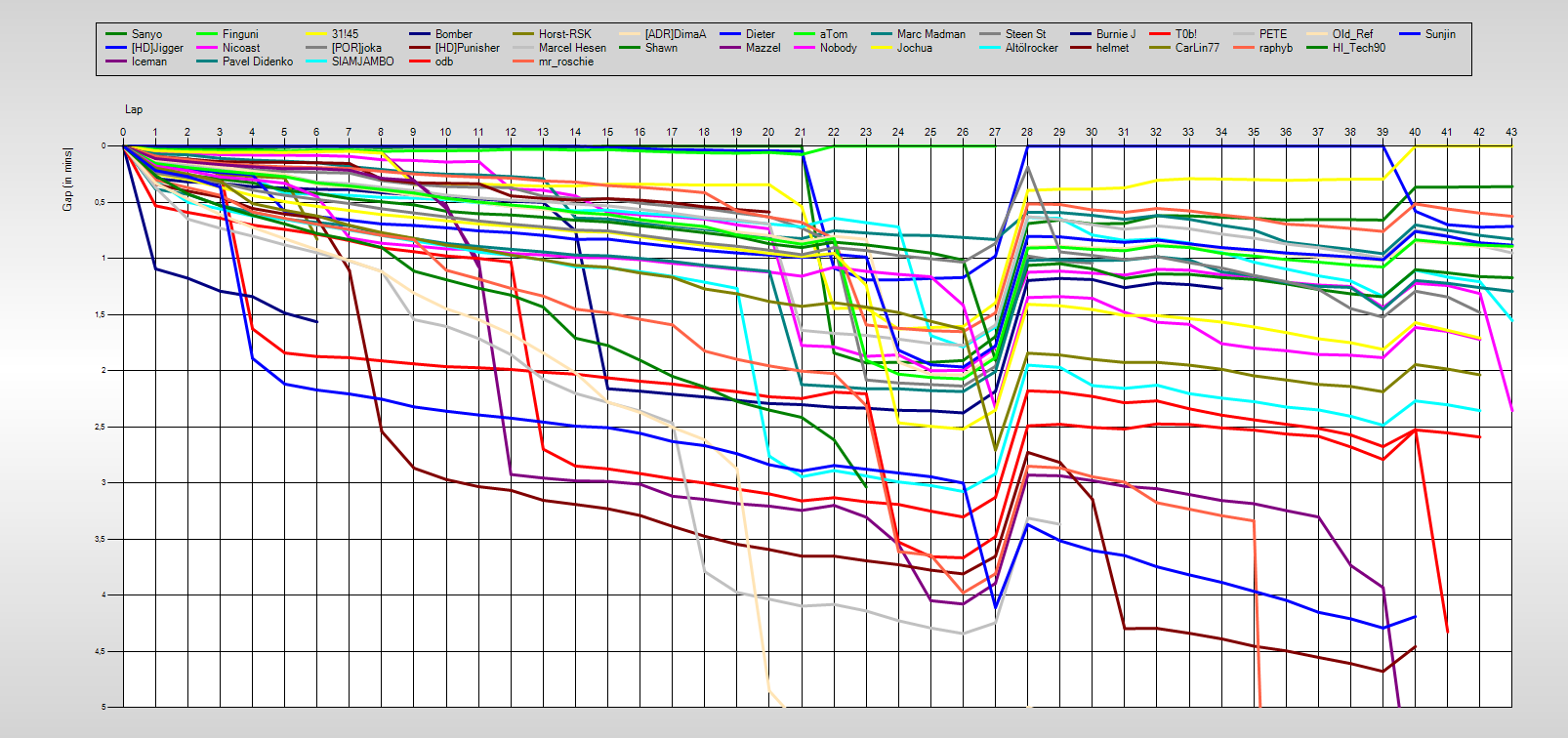The height and width of the screenshot is (738, 1568).
Task: Select the Finguni legend entry
Action: click(240, 34)
